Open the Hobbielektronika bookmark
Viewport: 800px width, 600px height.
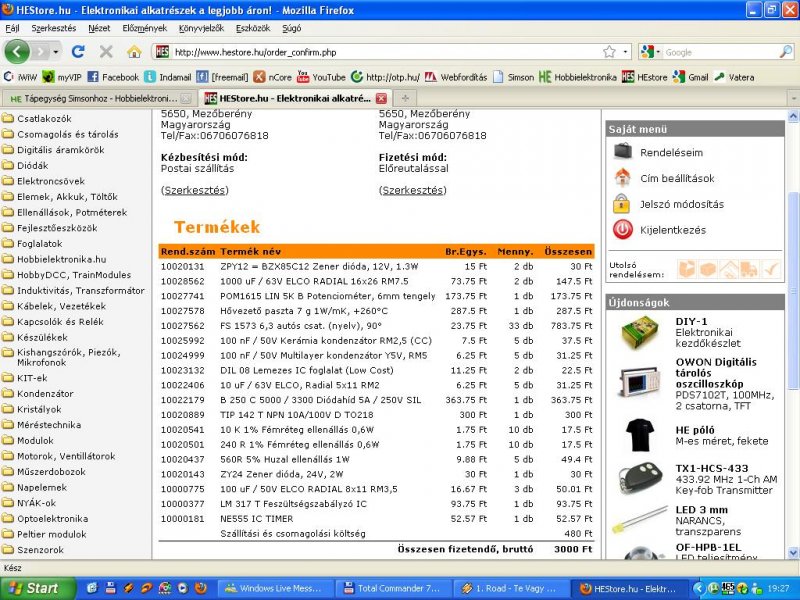tap(578, 77)
